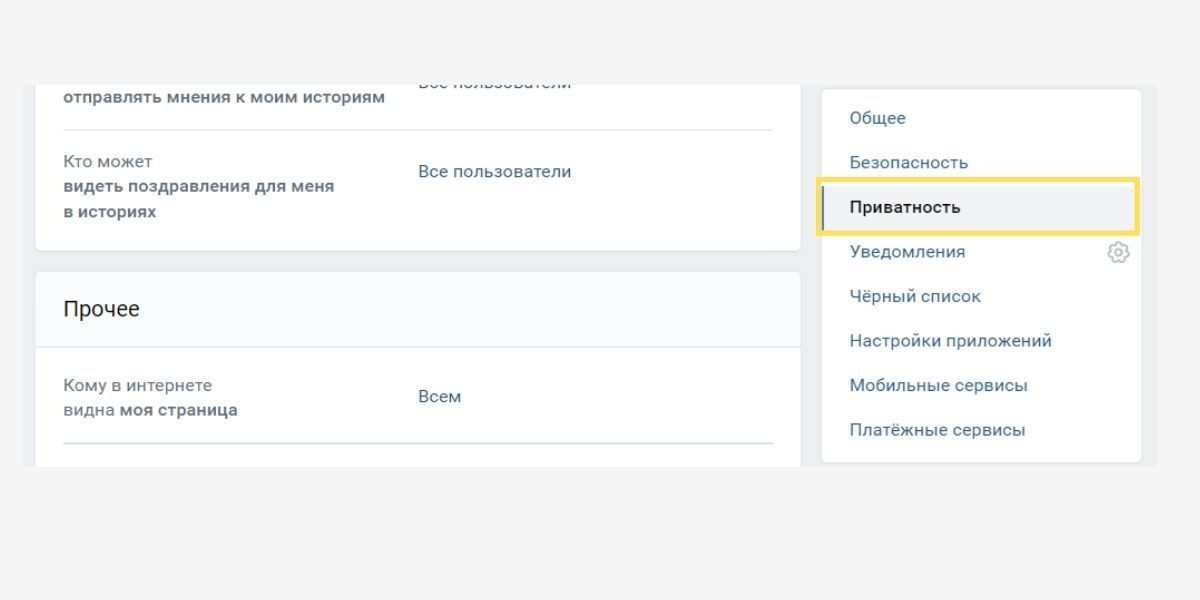This screenshot has height=600, width=1200.
Task: Expand the 'Все пользователи' dropdown for story greetings
Action: click(494, 172)
